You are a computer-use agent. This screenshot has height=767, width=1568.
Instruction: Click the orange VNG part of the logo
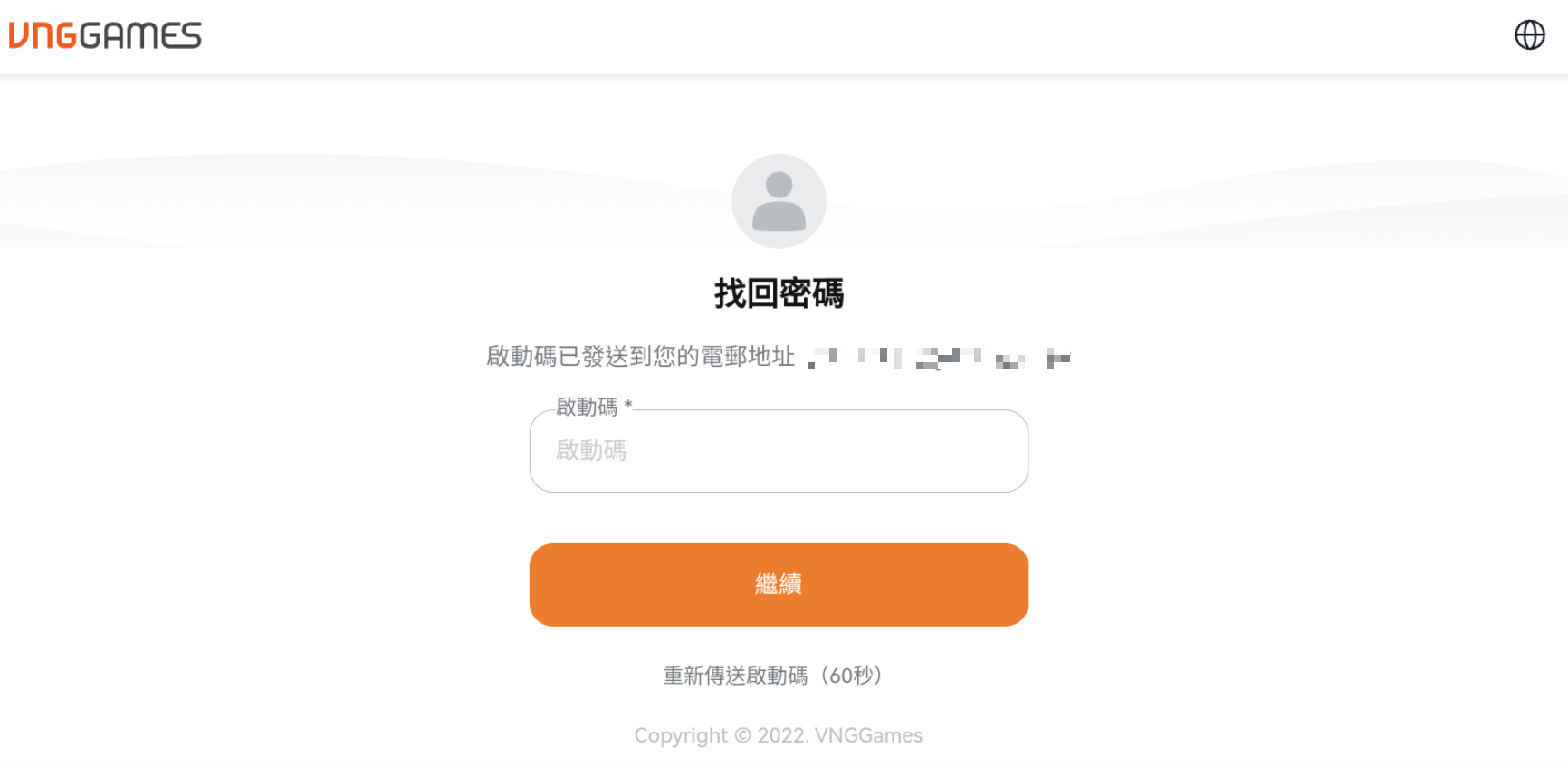43,35
